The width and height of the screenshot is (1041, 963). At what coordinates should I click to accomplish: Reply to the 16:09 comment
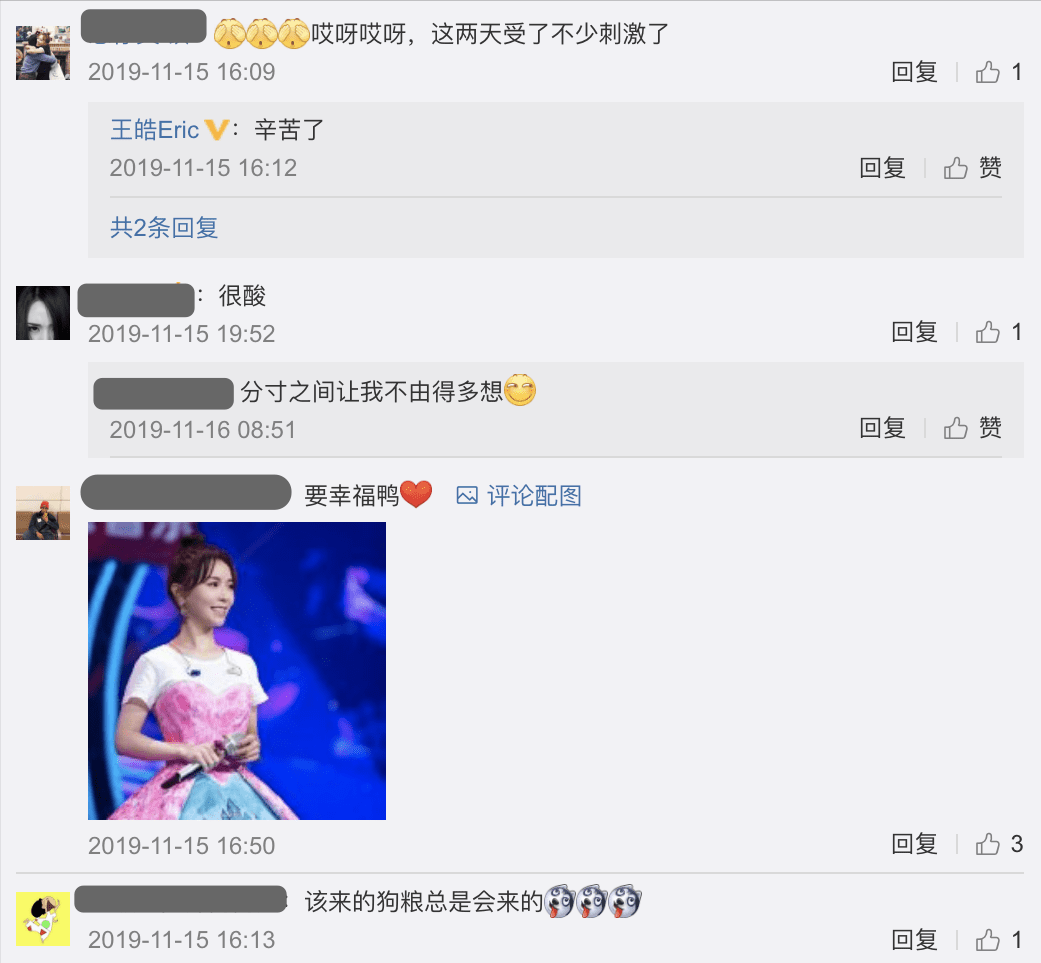[914, 72]
